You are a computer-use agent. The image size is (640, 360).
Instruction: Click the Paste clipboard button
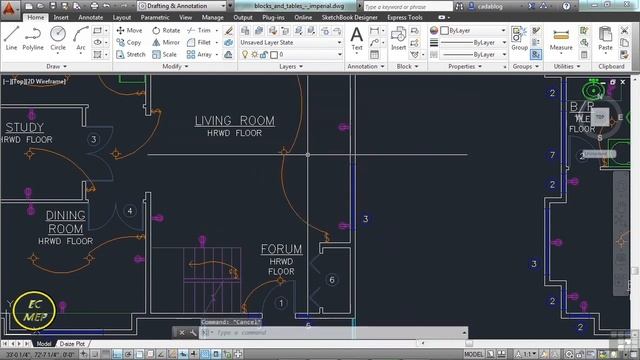605,39
